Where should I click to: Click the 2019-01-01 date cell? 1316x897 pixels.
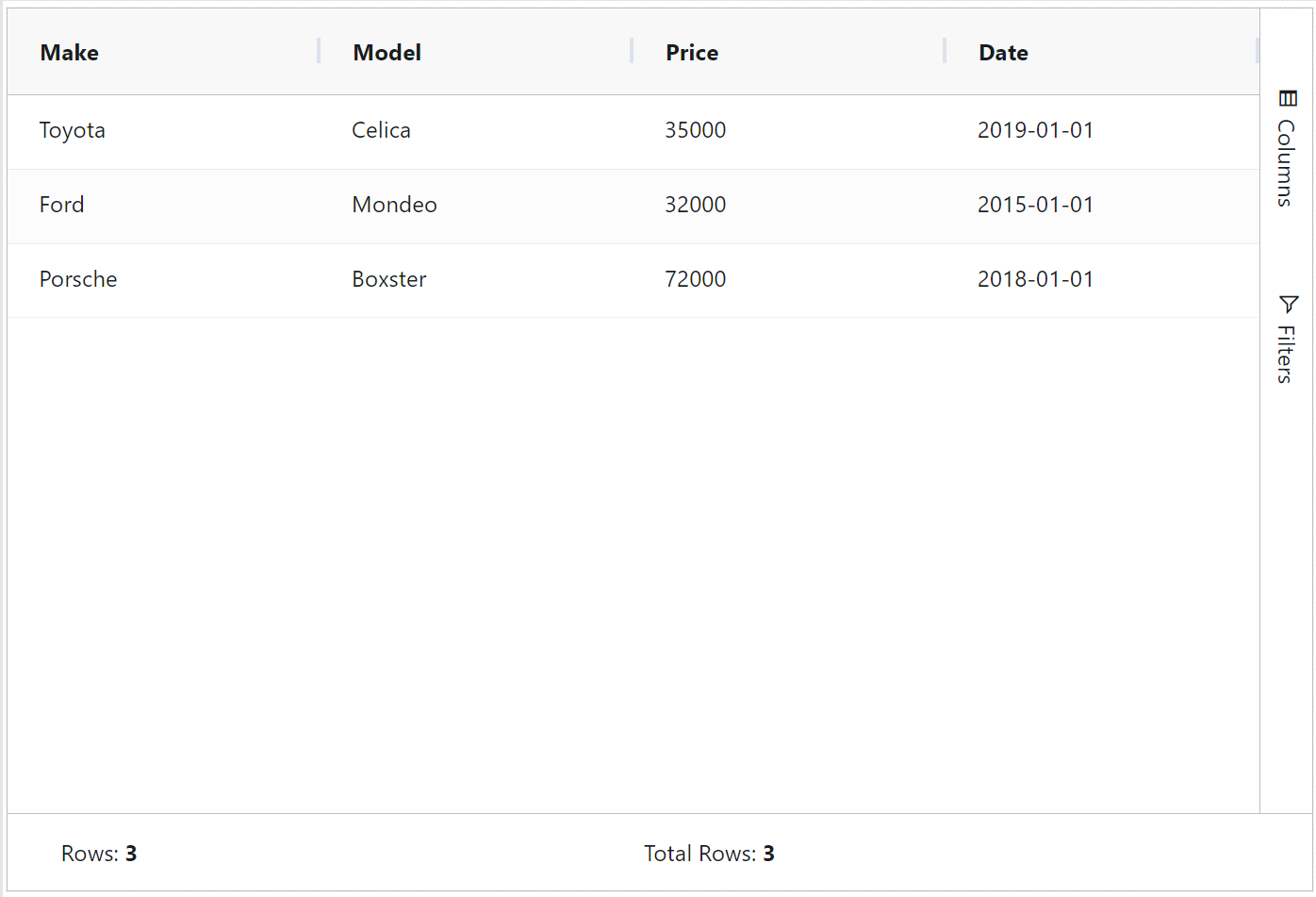pyautogui.click(x=1035, y=130)
